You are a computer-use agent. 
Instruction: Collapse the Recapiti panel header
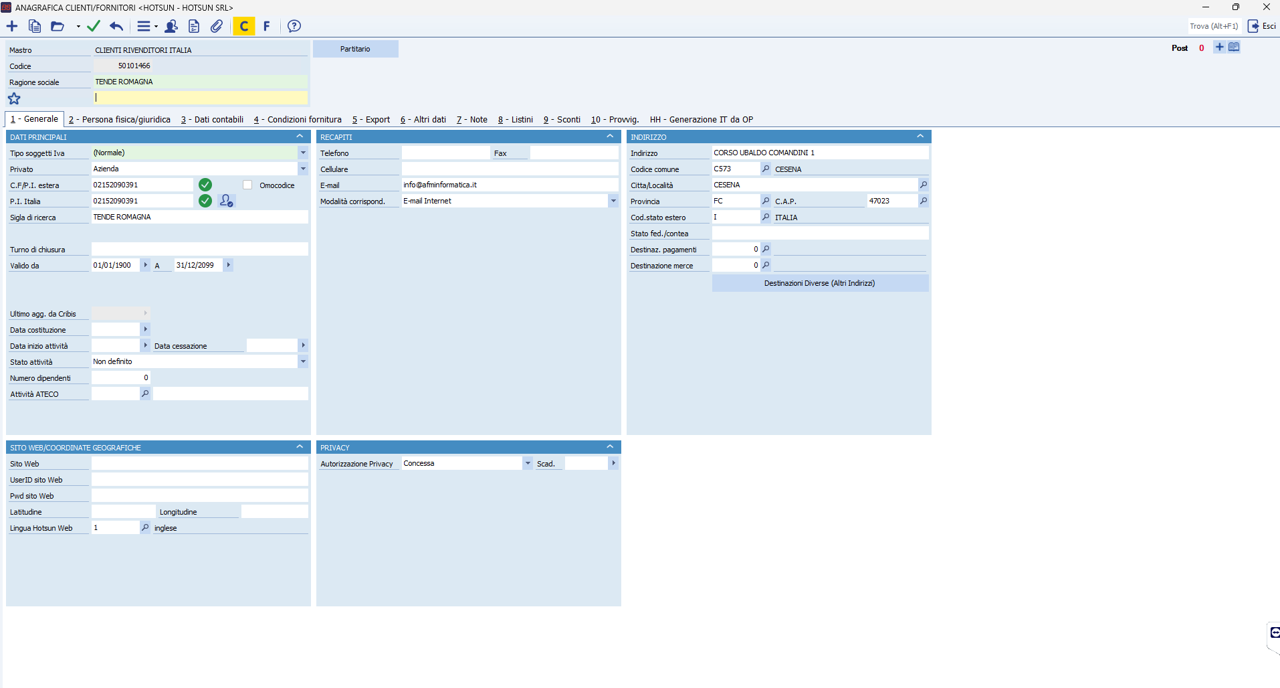[610, 136]
